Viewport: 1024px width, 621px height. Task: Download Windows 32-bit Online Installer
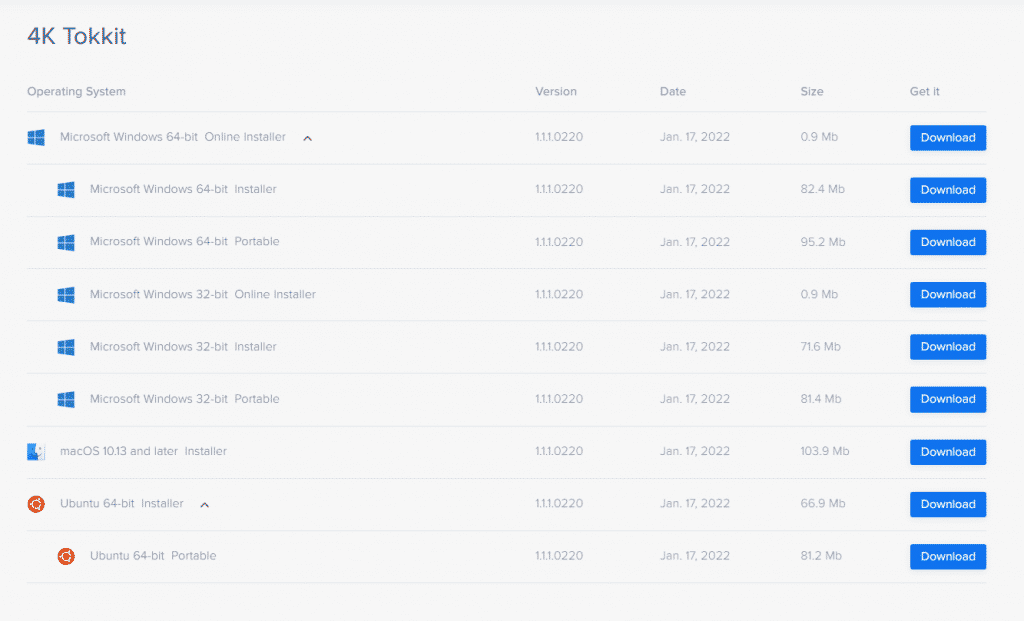click(948, 295)
